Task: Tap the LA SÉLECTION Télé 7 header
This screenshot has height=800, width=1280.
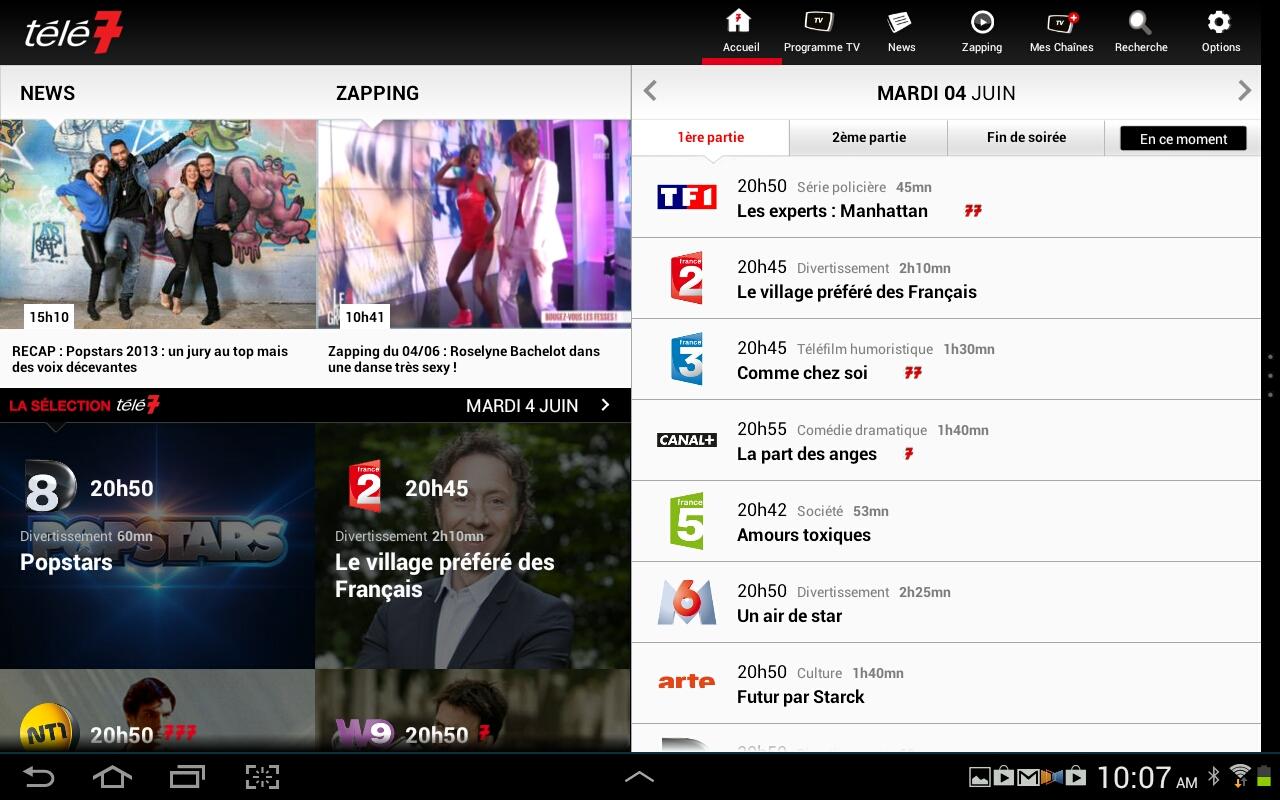Action: [x=85, y=405]
